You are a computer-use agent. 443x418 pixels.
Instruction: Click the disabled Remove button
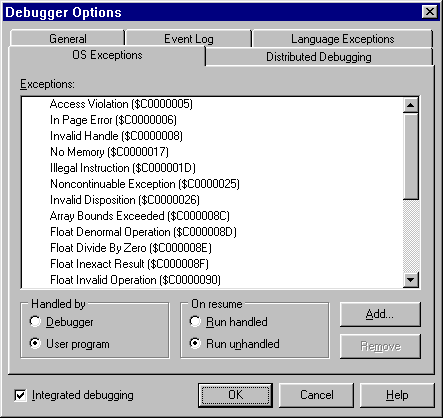(380, 346)
